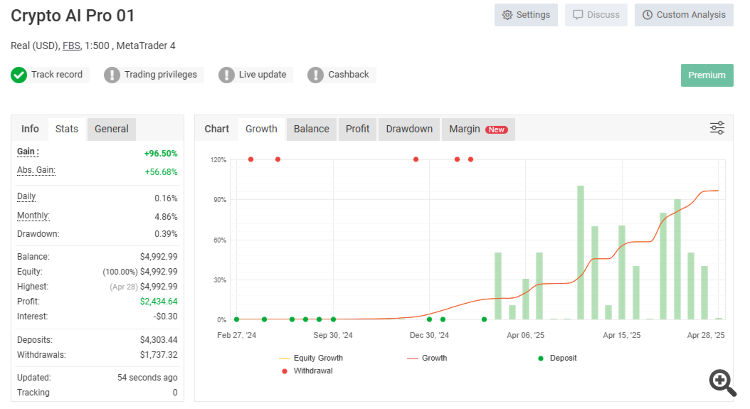Open chart filter settings sliders icon

[717, 128]
